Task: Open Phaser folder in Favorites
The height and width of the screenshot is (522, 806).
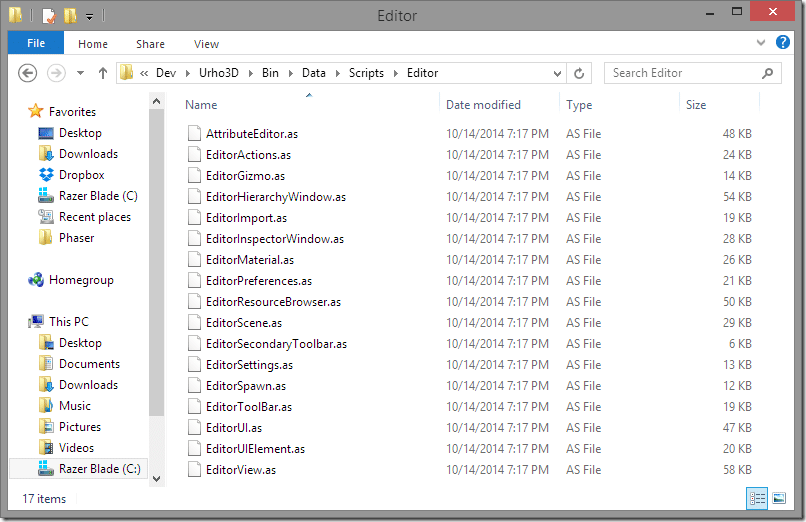Action: click(76, 238)
